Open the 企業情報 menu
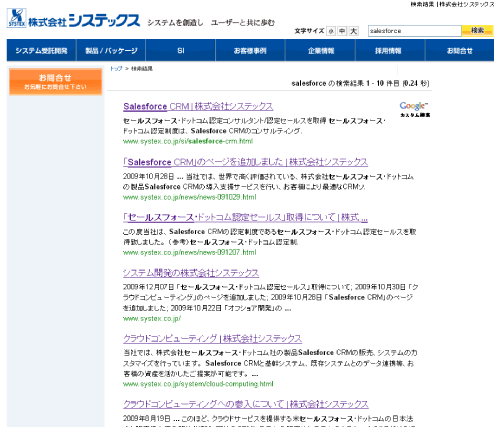Viewport: 500px width, 427px height. click(x=320, y=50)
